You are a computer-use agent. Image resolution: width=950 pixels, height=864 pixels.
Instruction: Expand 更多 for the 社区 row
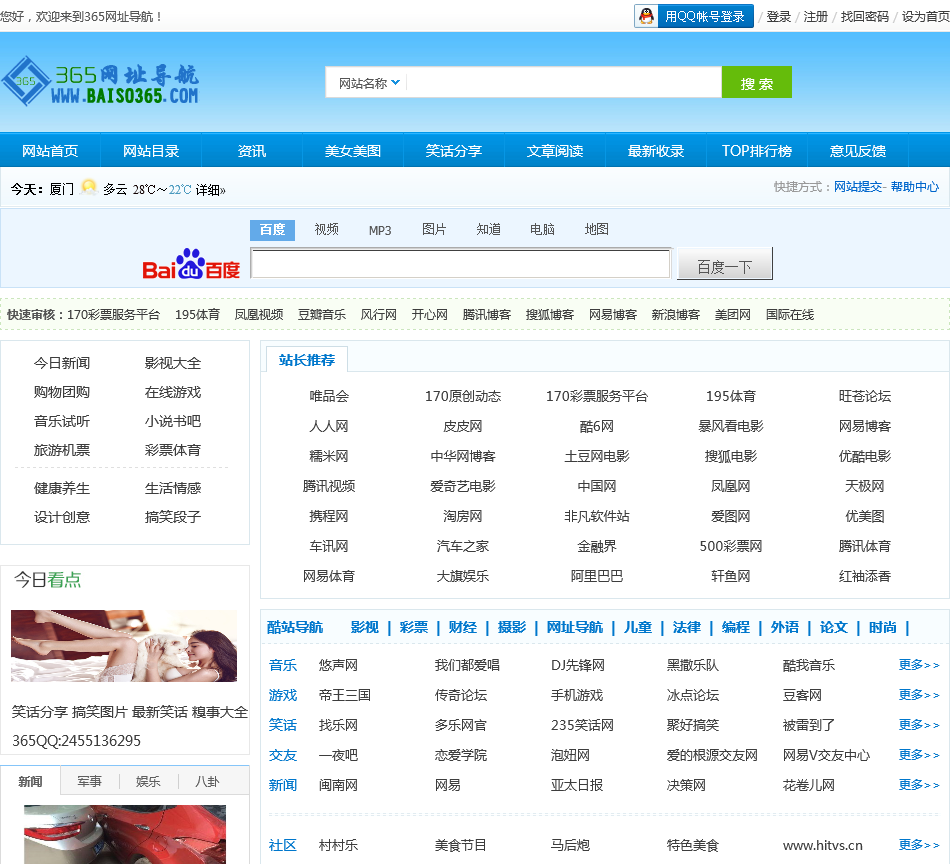[x=918, y=845]
